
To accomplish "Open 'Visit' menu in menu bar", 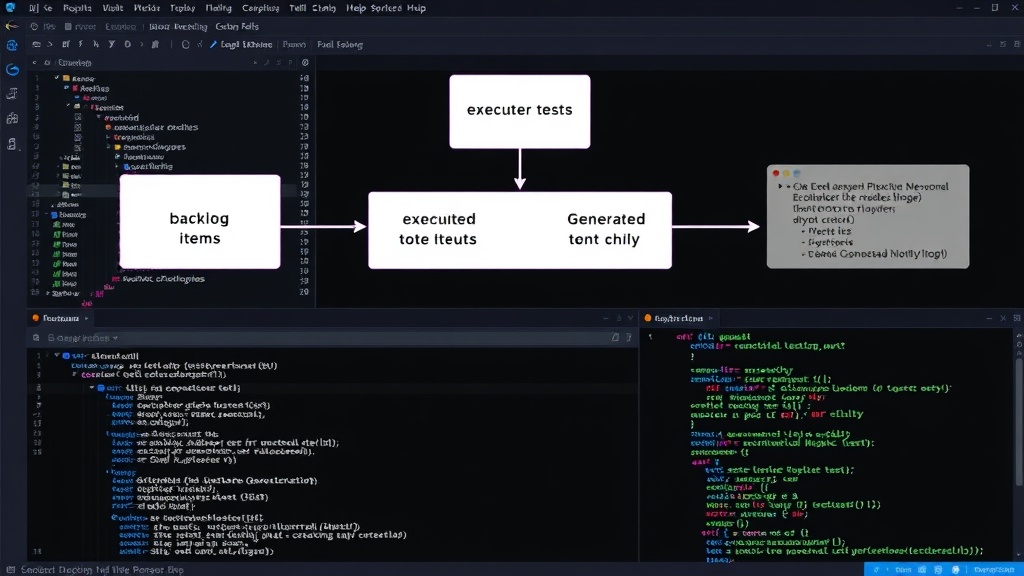I will click(x=112, y=8).
